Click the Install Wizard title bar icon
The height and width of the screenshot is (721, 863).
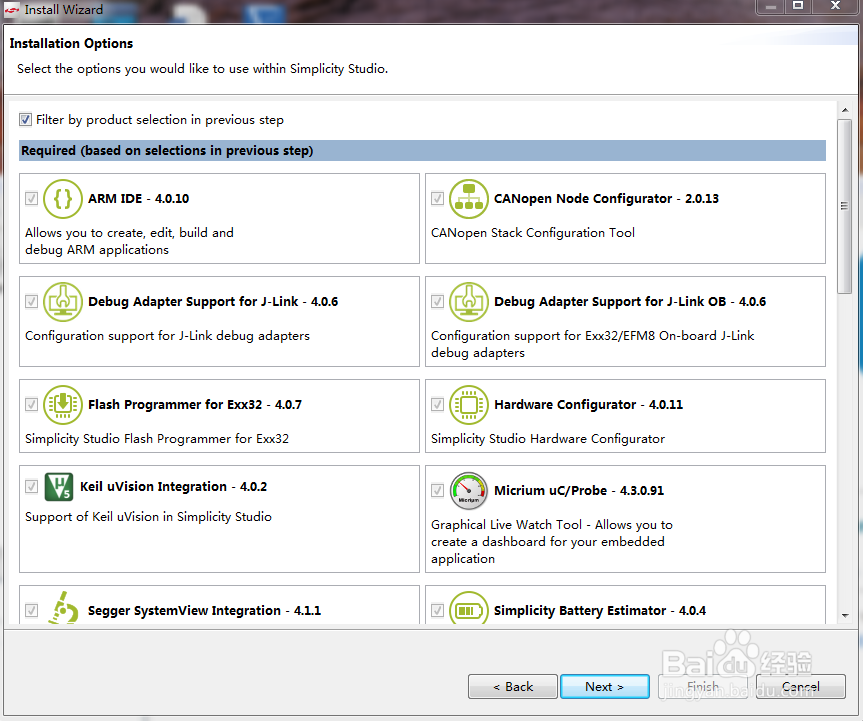pyautogui.click(x=12, y=10)
